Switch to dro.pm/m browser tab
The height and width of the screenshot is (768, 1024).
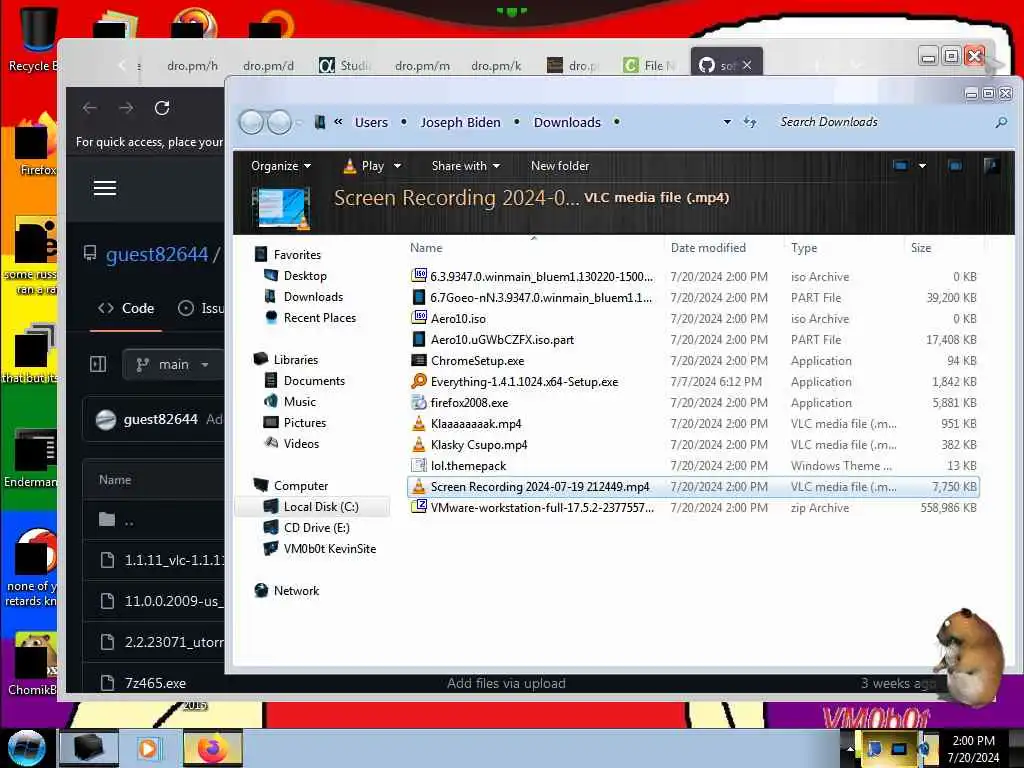[x=422, y=65]
